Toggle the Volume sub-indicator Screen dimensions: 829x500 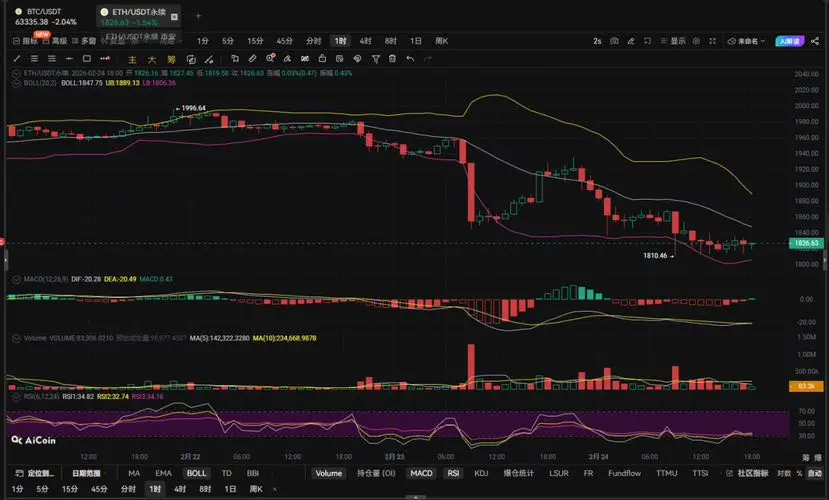329,473
